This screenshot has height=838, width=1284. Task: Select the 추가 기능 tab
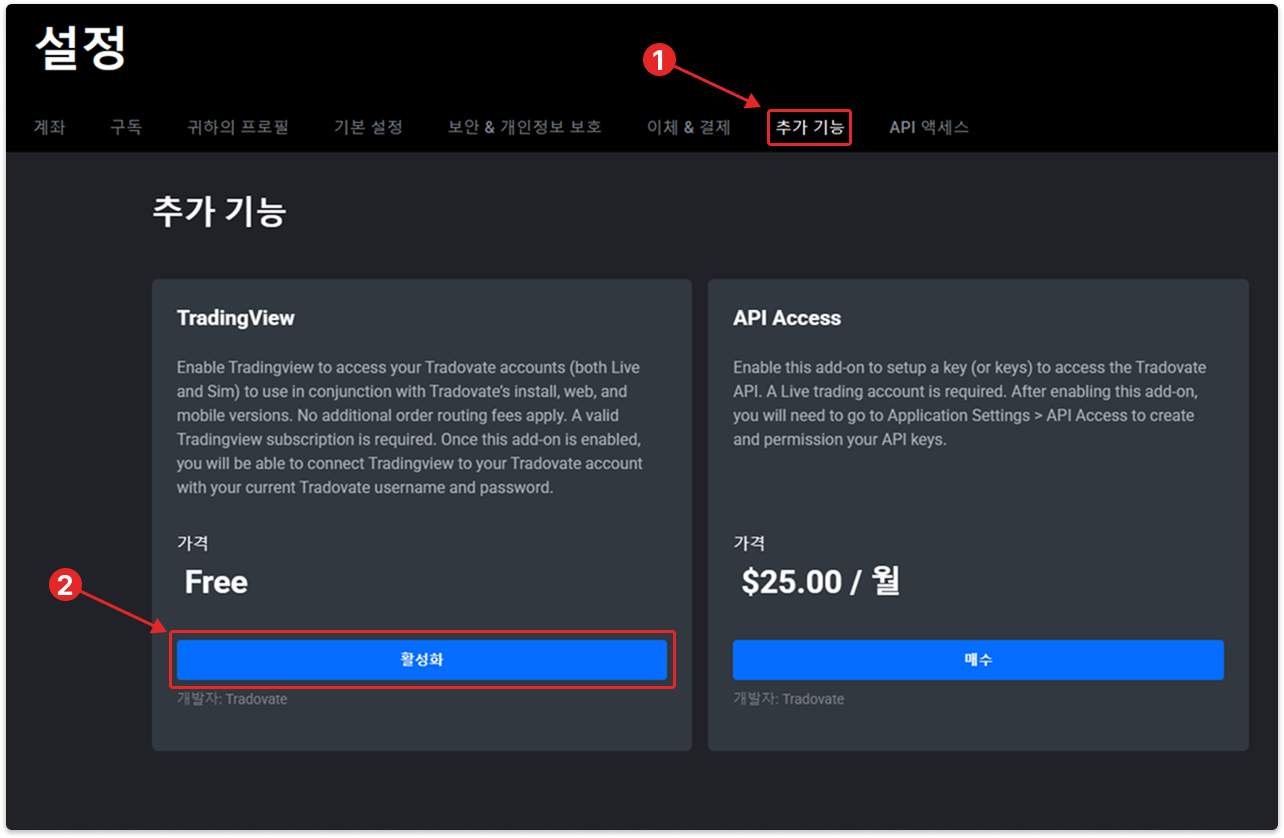click(810, 127)
